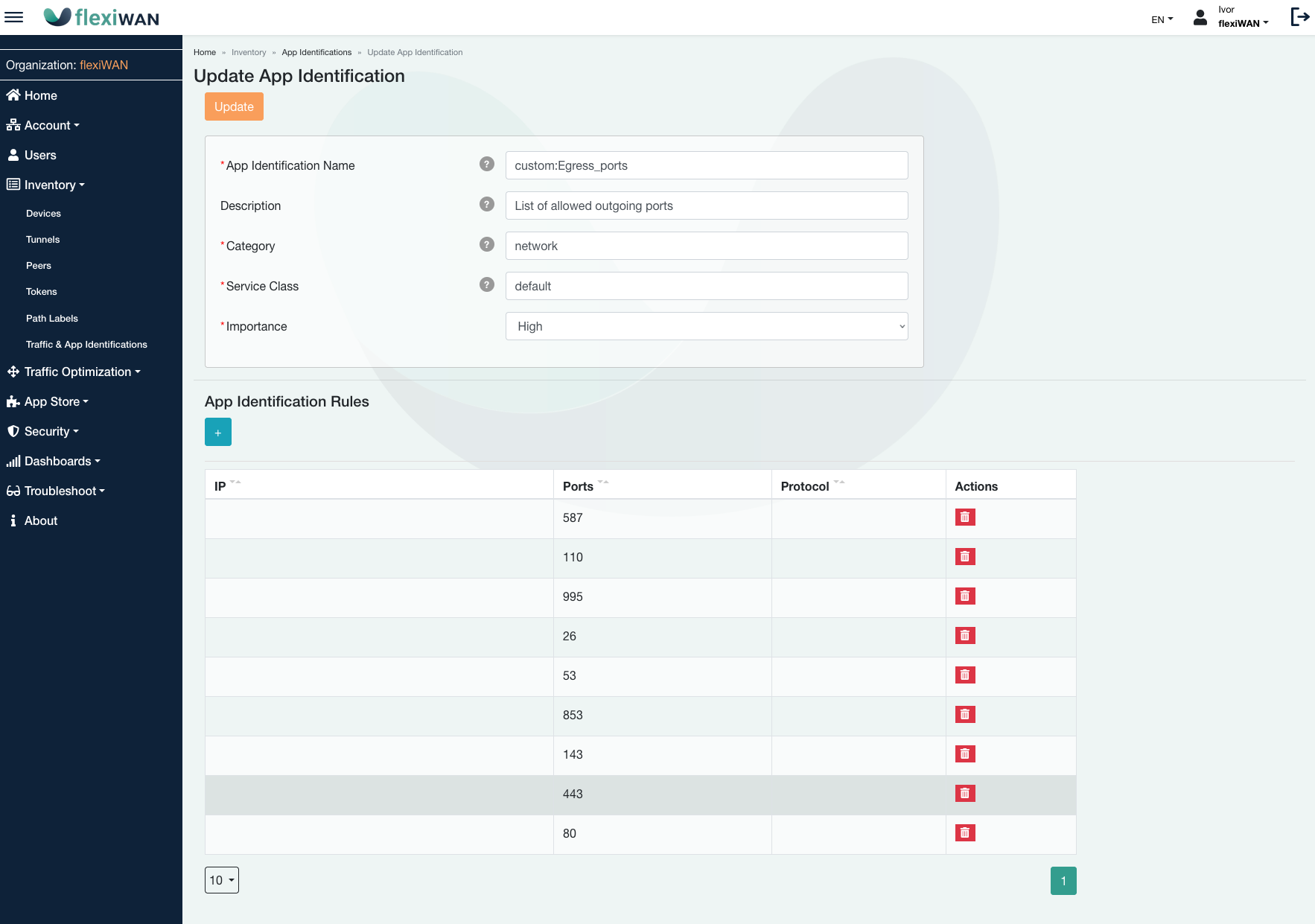This screenshot has height=924, width=1315.
Task: Edit the Description input field
Action: [707, 205]
